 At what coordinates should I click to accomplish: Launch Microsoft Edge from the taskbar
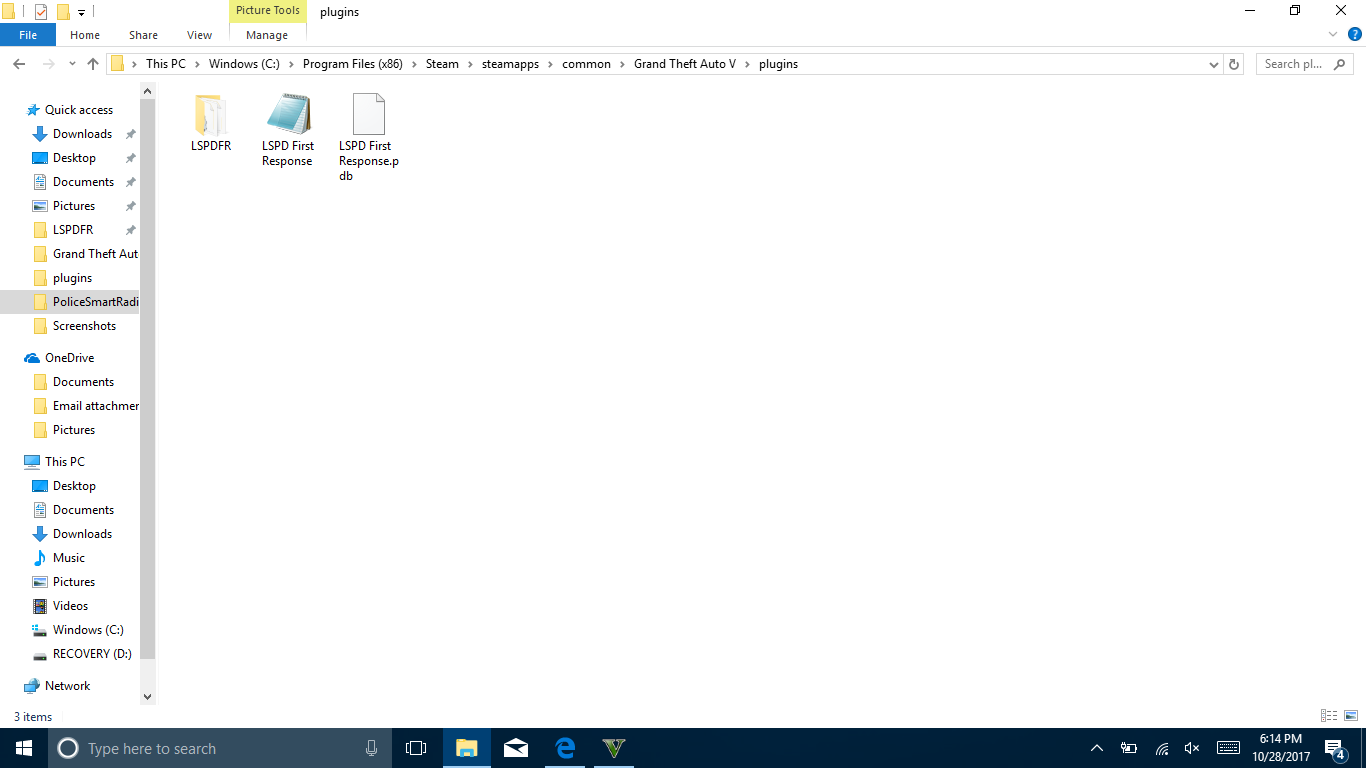coord(565,748)
